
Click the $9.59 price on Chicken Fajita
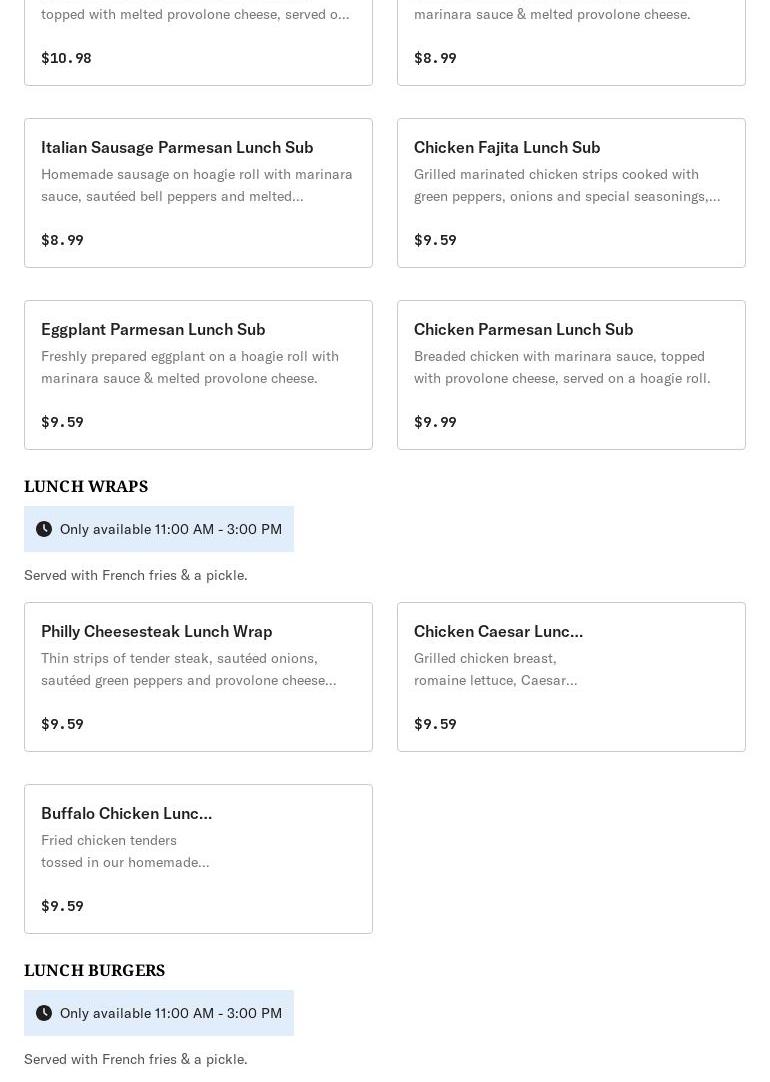point(435,240)
